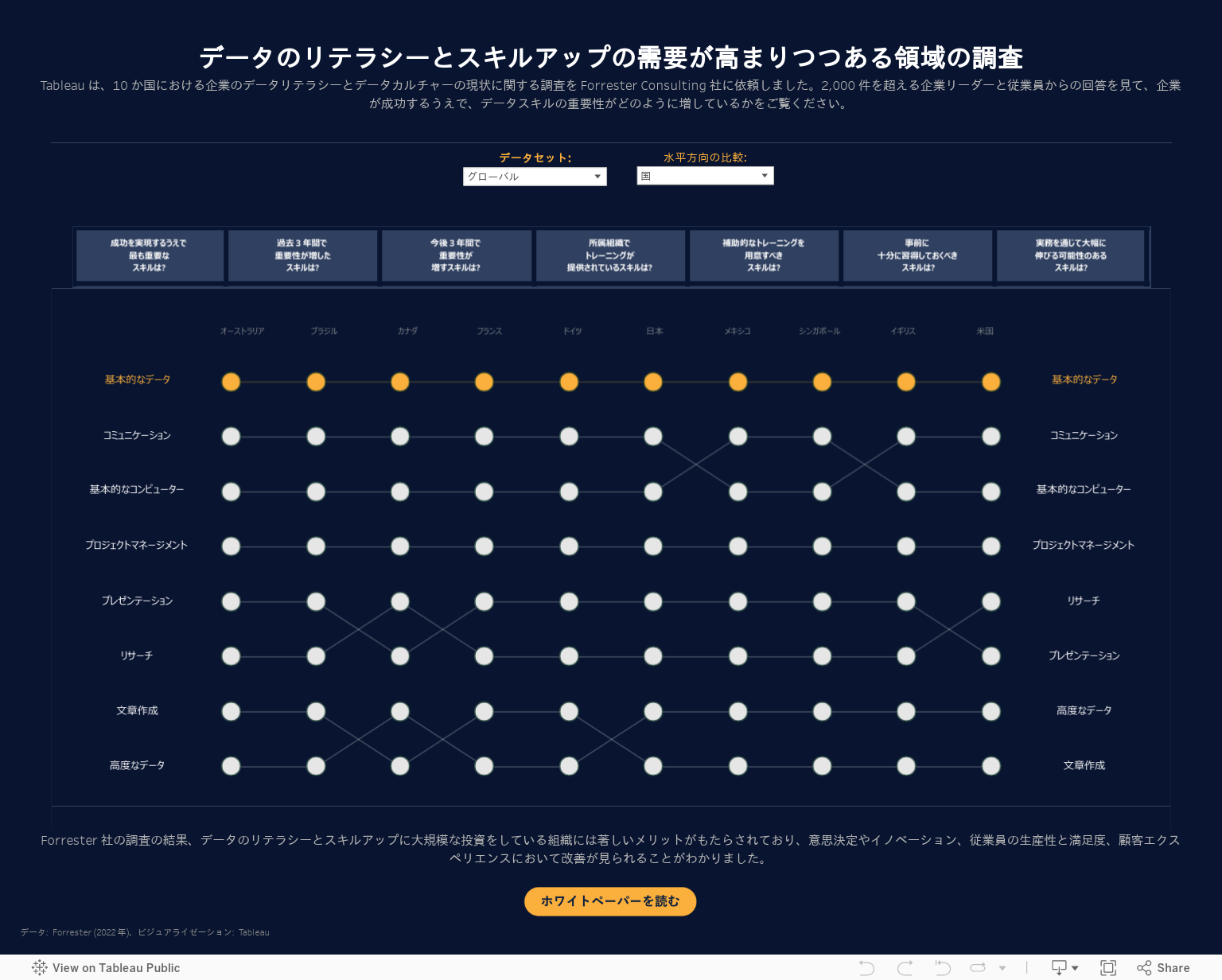Click the right 高度なデータ row label
1222x980 pixels.
tap(1084, 711)
